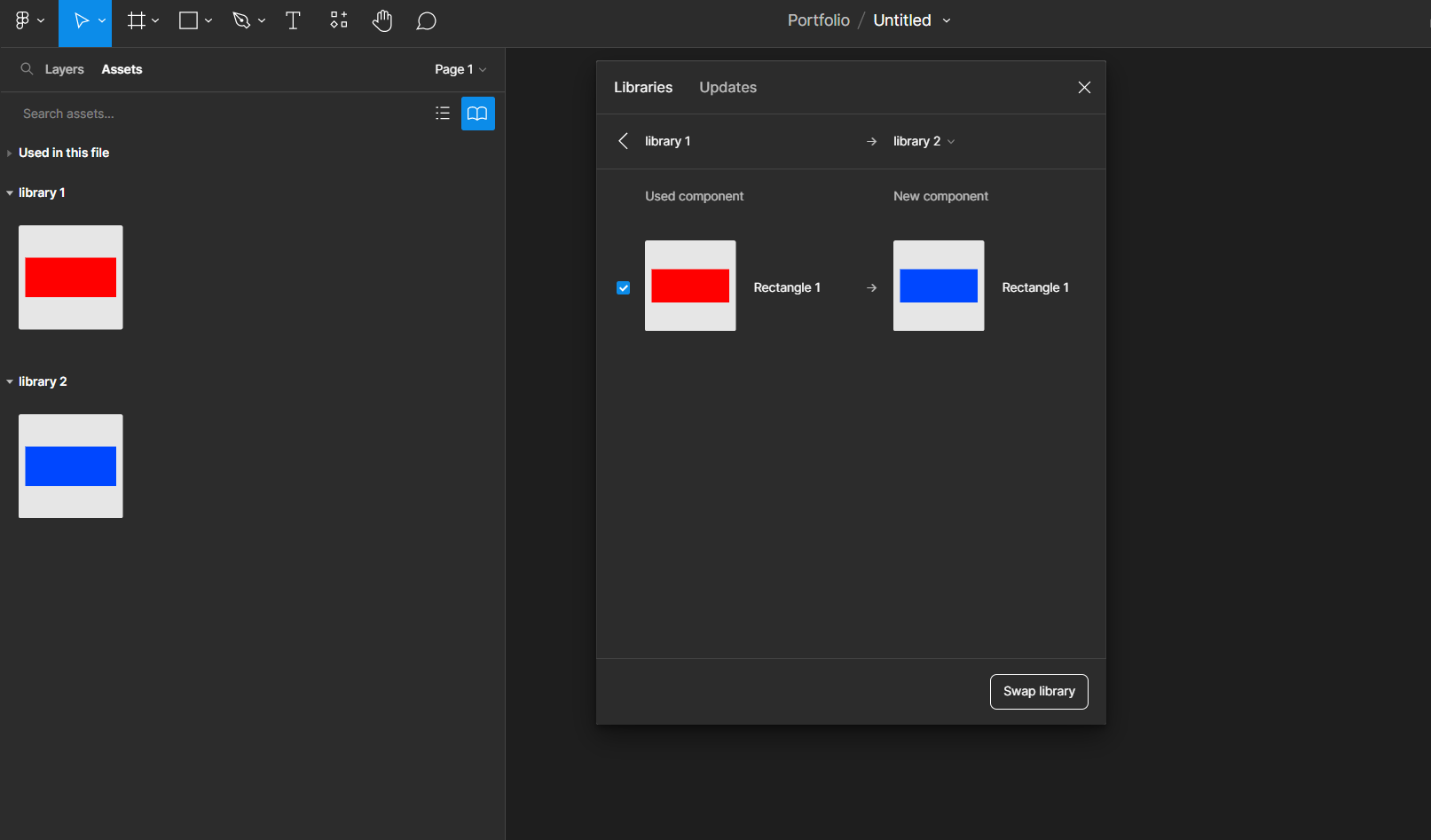Switch to Libraries tab in dialog
The image size is (1431, 840).
pos(643,87)
